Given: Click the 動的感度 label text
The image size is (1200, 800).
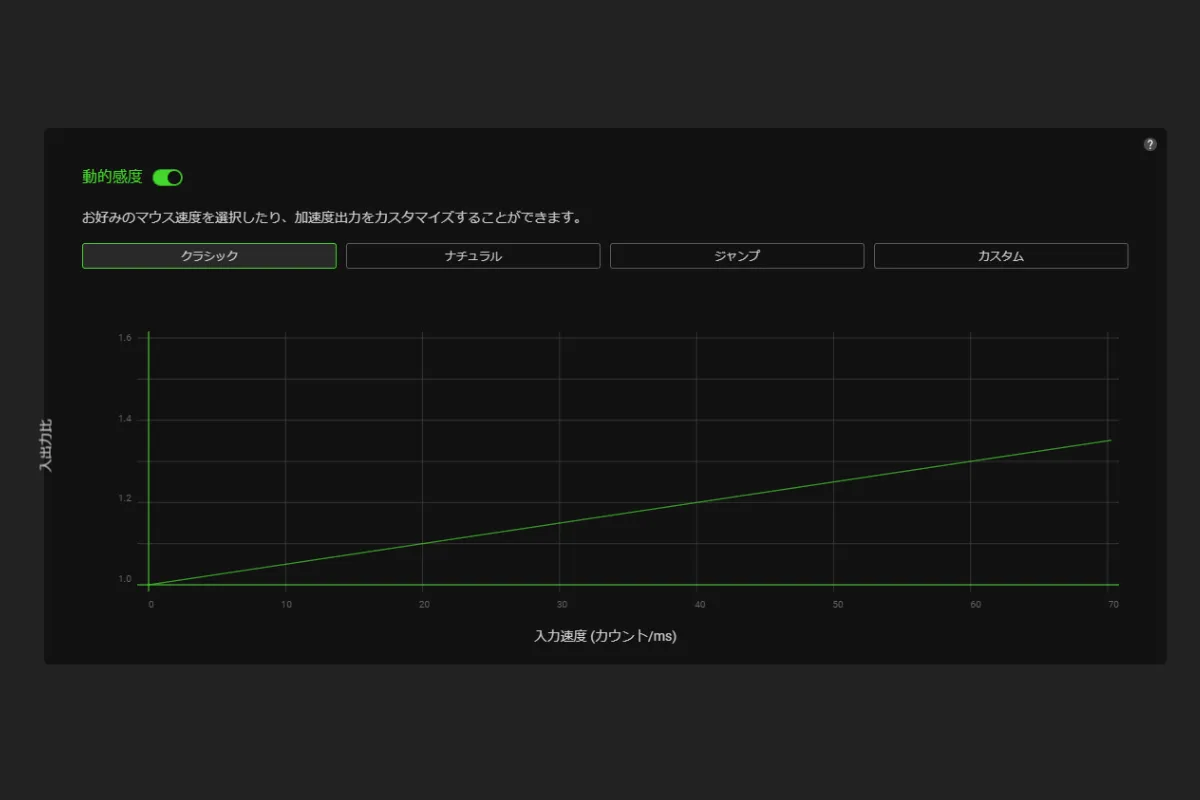Looking at the screenshot, I should pos(112,177).
